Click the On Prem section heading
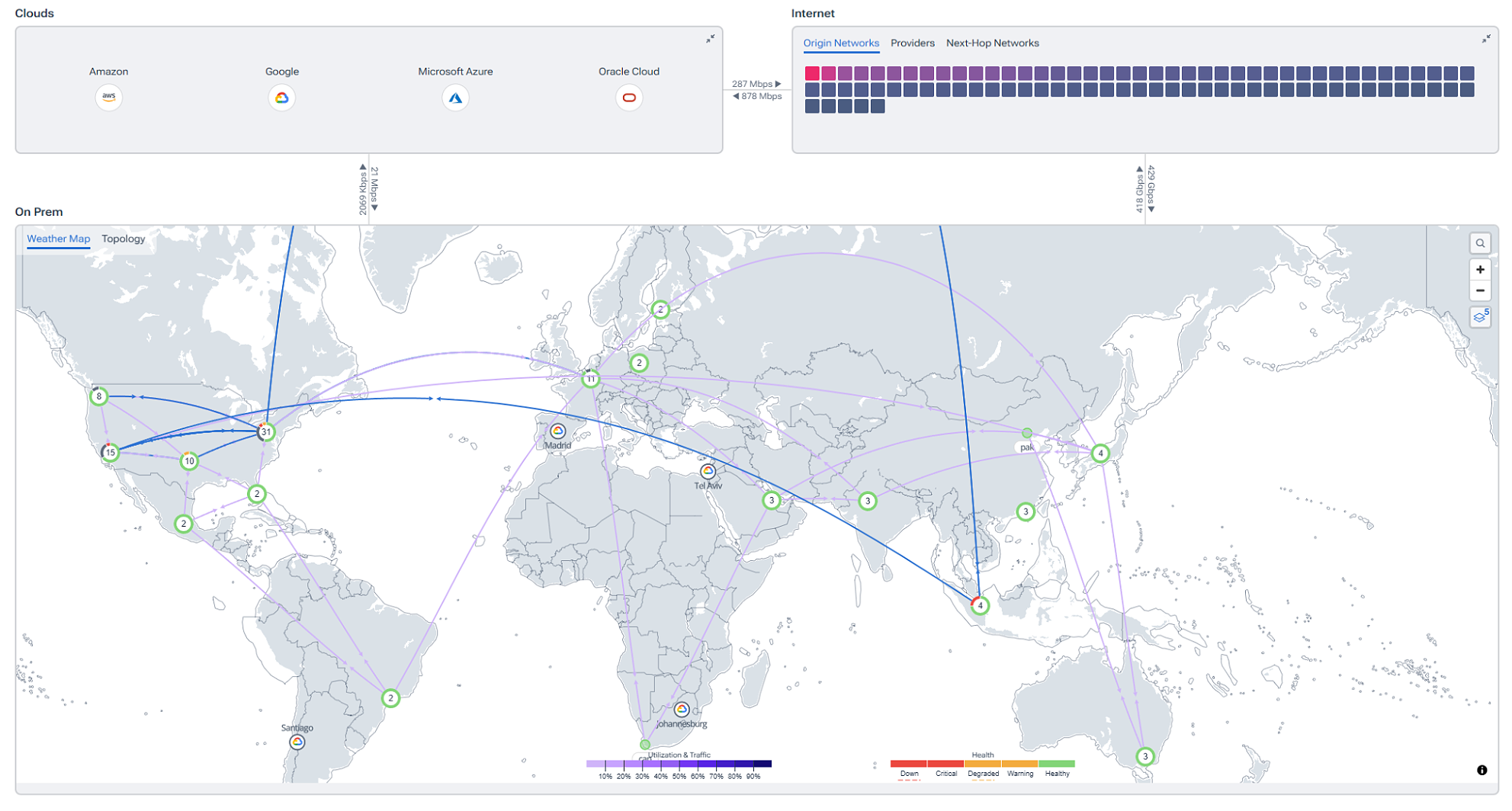Viewport: 1512px width, 811px height. [39, 212]
